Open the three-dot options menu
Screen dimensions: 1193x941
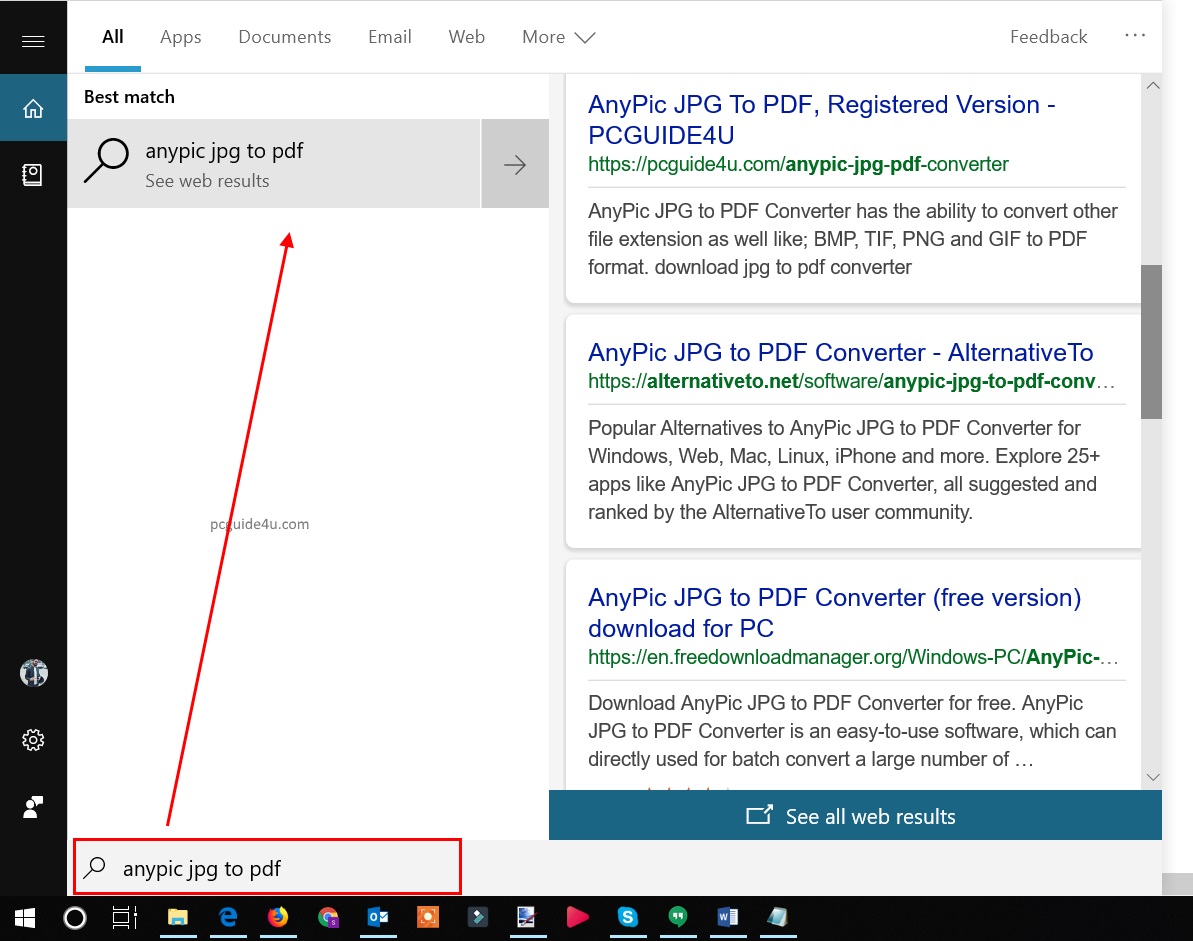click(x=1135, y=35)
